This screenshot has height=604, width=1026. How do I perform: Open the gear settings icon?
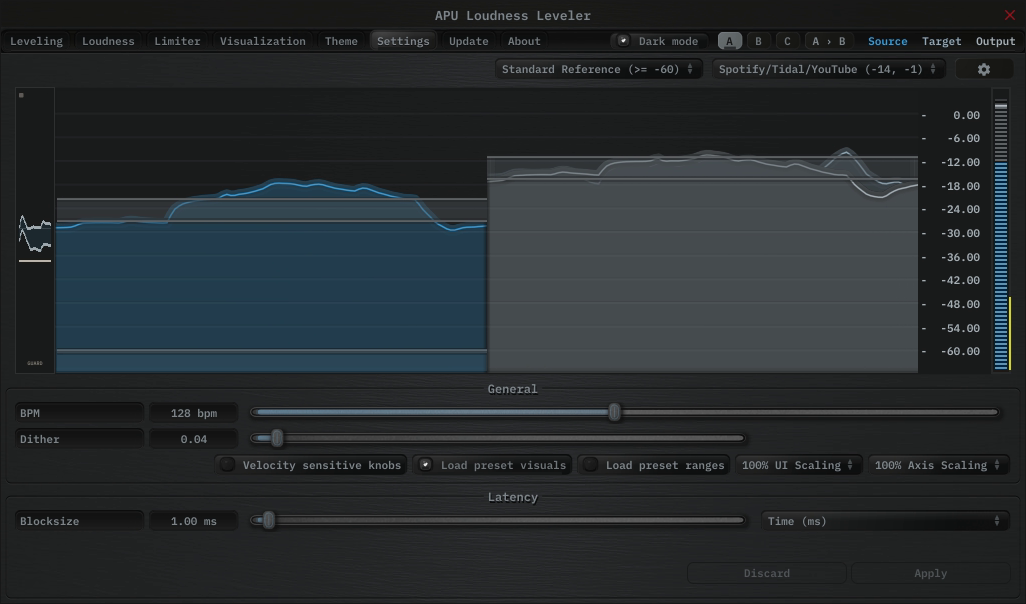coord(983,69)
